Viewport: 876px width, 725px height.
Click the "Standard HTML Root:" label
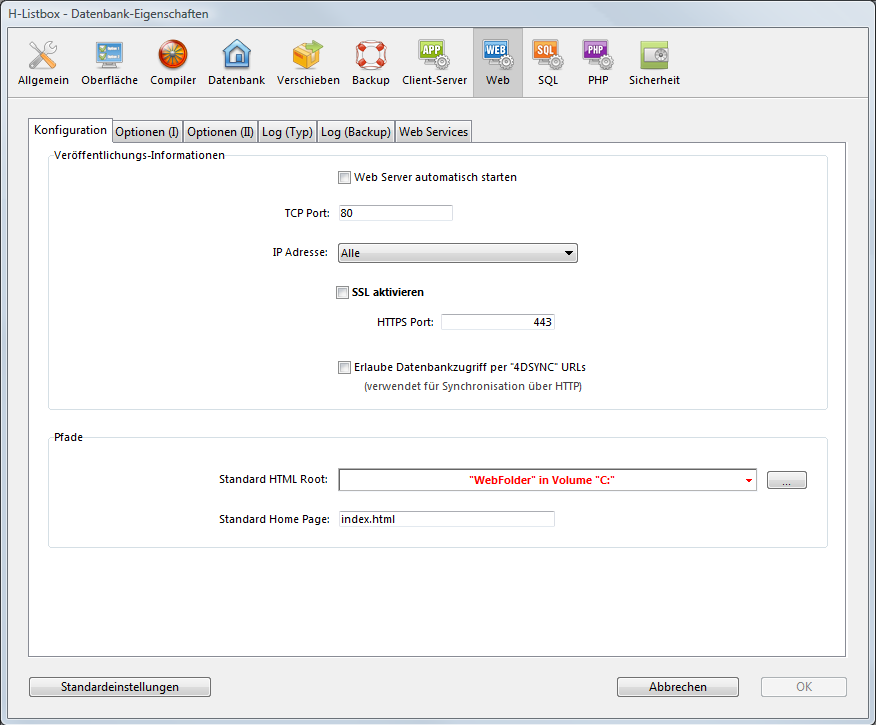point(273,479)
